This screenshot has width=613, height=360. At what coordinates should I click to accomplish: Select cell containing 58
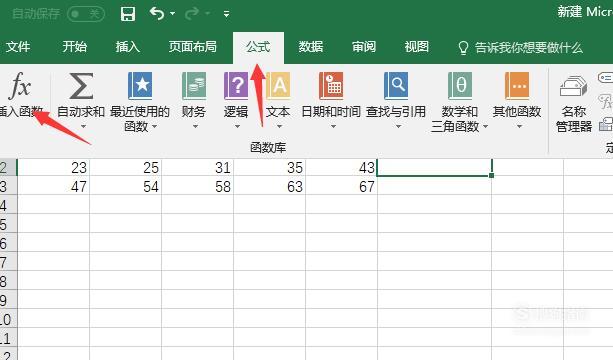(x=197, y=186)
